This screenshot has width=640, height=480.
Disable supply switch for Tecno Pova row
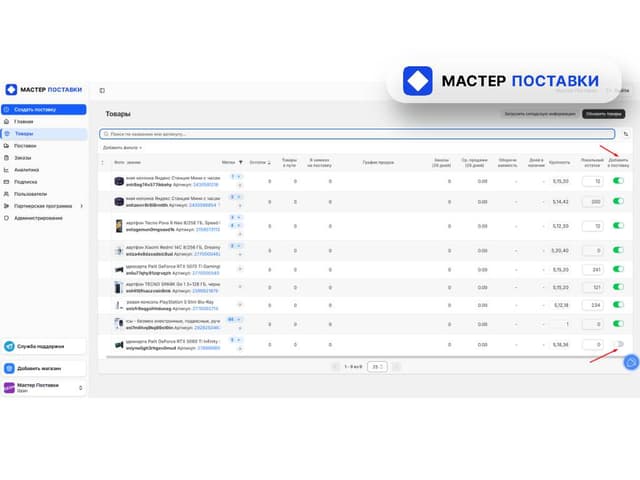tap(618, 226)
